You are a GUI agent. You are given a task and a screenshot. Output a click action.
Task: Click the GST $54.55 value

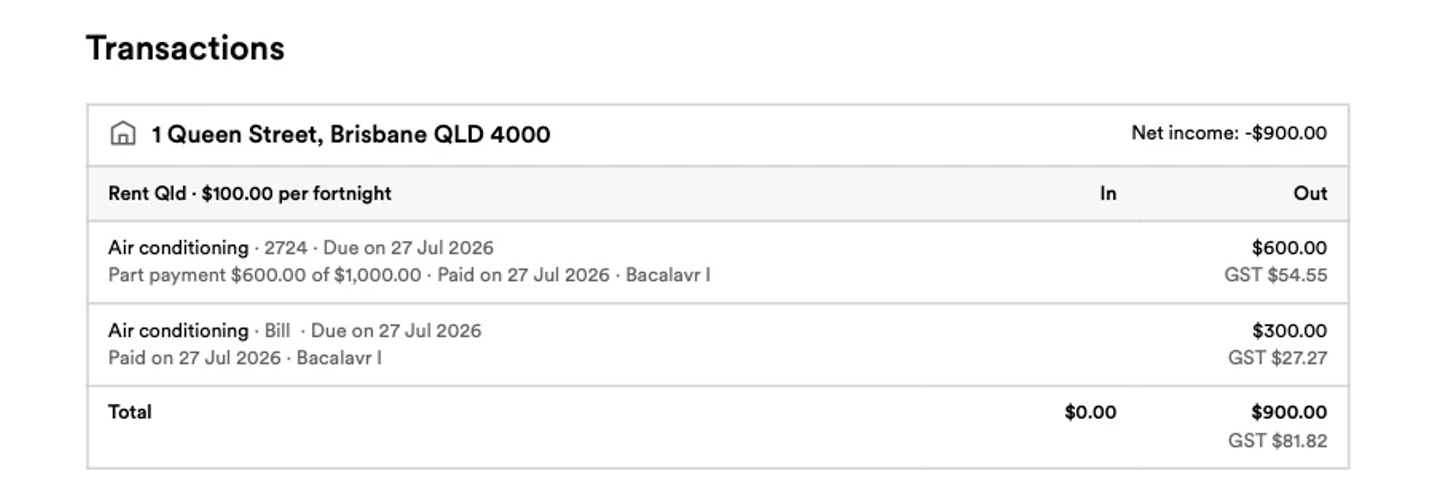[1276, 275]
